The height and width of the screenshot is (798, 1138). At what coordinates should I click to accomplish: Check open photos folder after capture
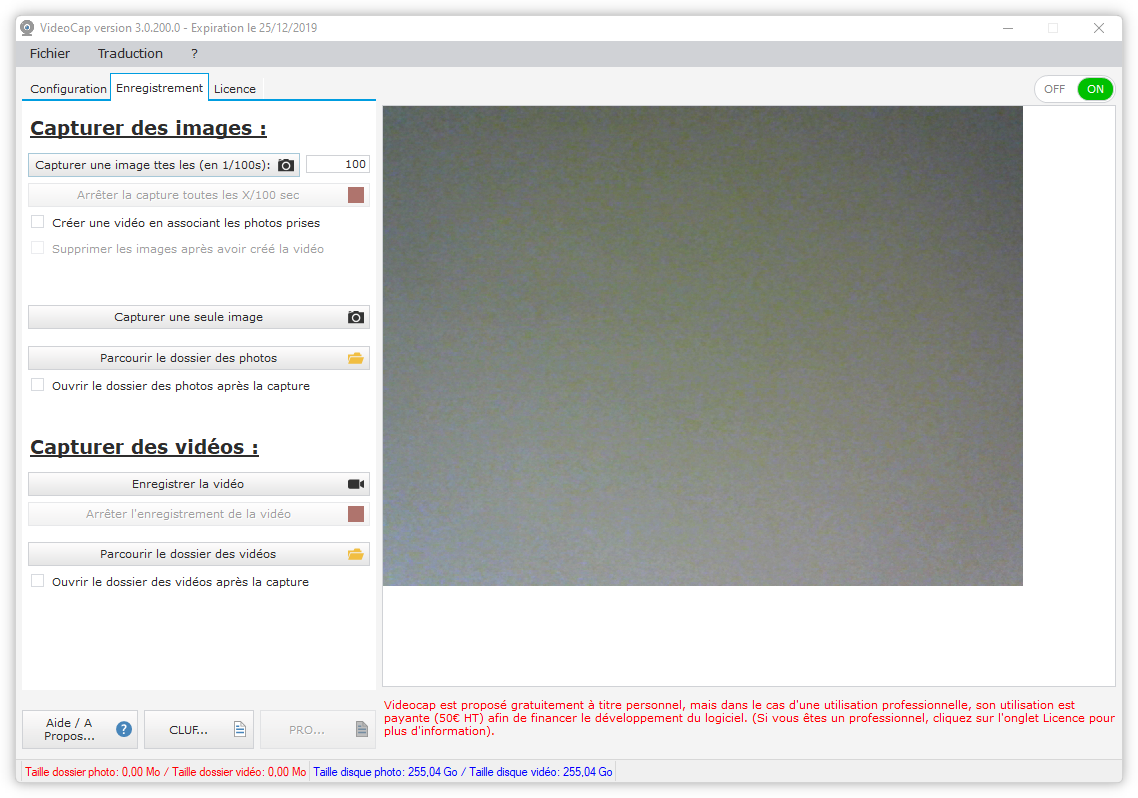38,385
